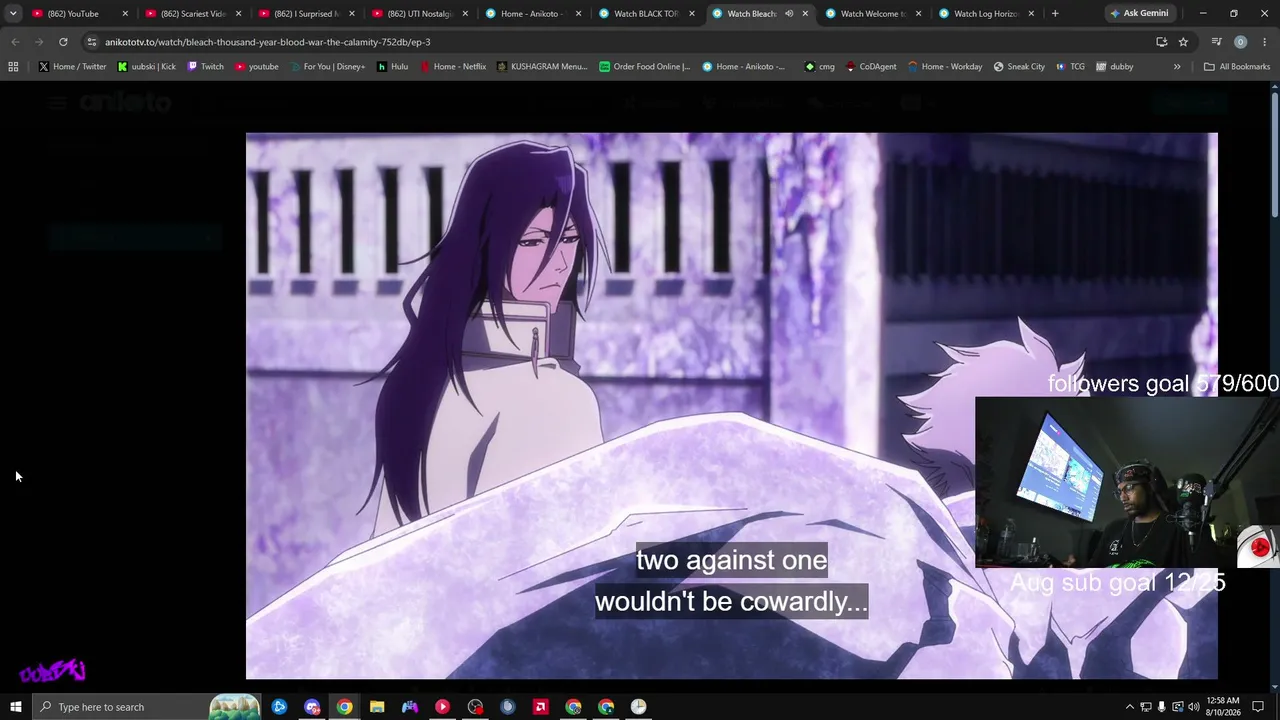
Task: Open the game controller app on the taskbar
Action: [x=410, y=707]
